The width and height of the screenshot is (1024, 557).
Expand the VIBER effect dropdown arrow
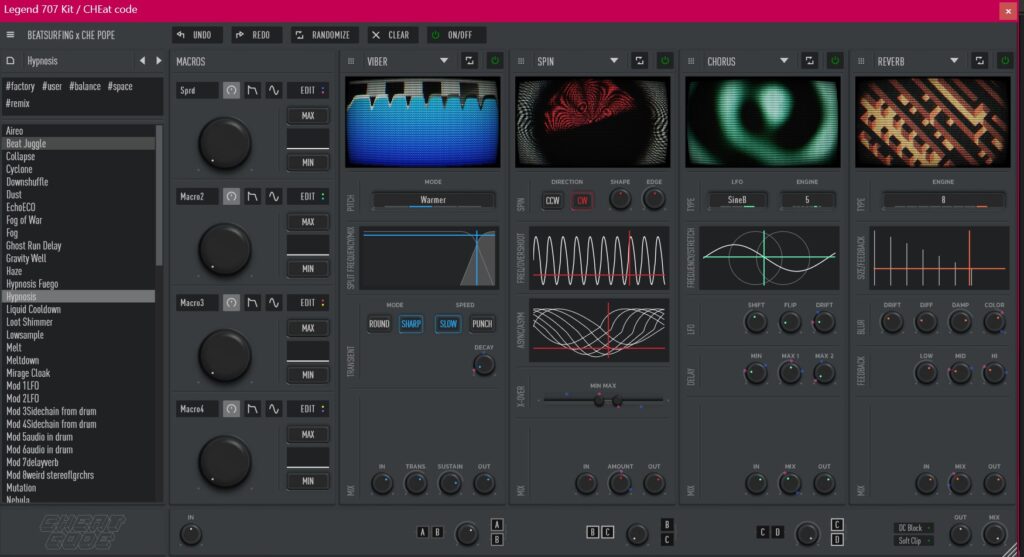444,61
